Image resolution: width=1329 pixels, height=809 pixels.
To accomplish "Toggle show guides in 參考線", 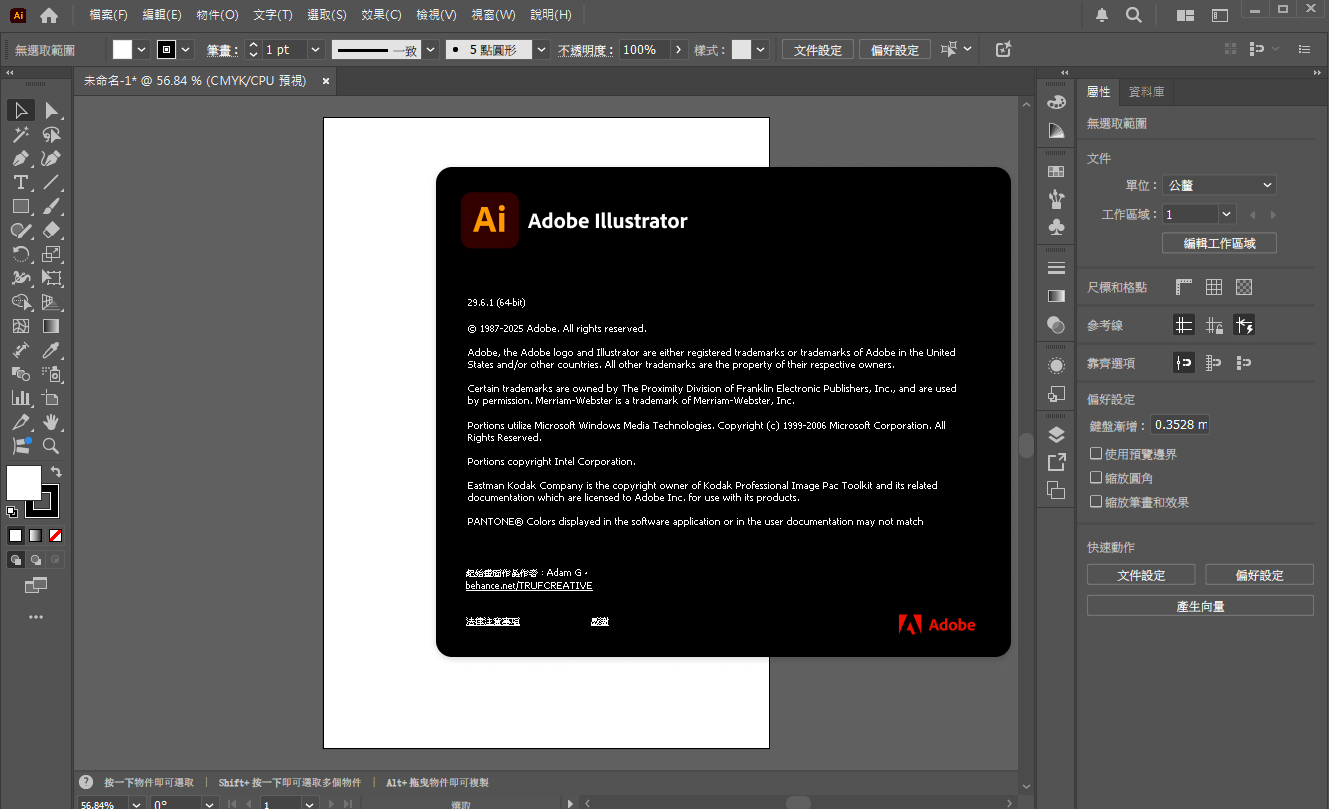I will (x=1184, y=325).
